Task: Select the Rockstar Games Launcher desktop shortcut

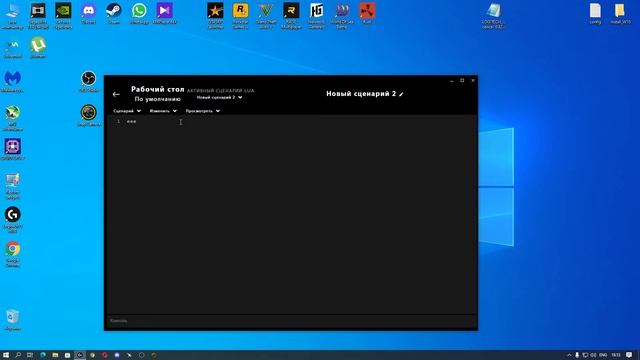Action: click(240, 16)
